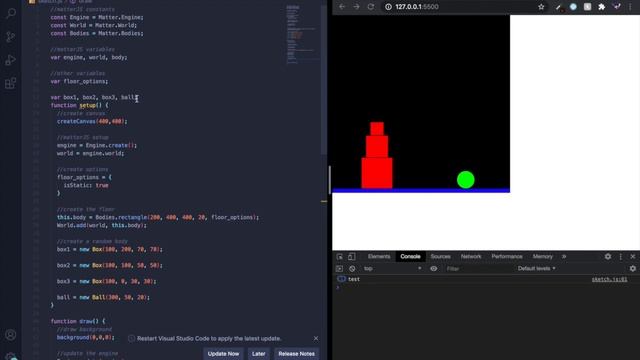This screenshot has width=640, height=360.
Task: Clear the console
Action: point(352,269)
